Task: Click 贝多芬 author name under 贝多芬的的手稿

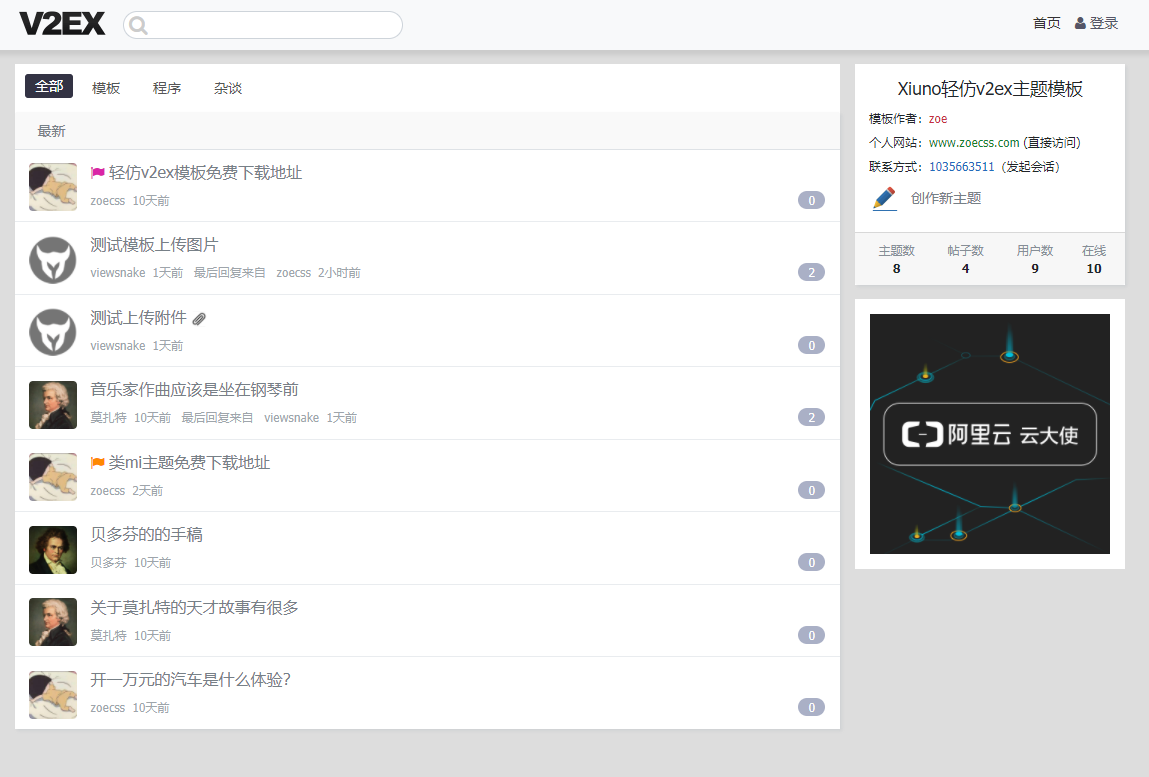Action: [x=108, y=563]
